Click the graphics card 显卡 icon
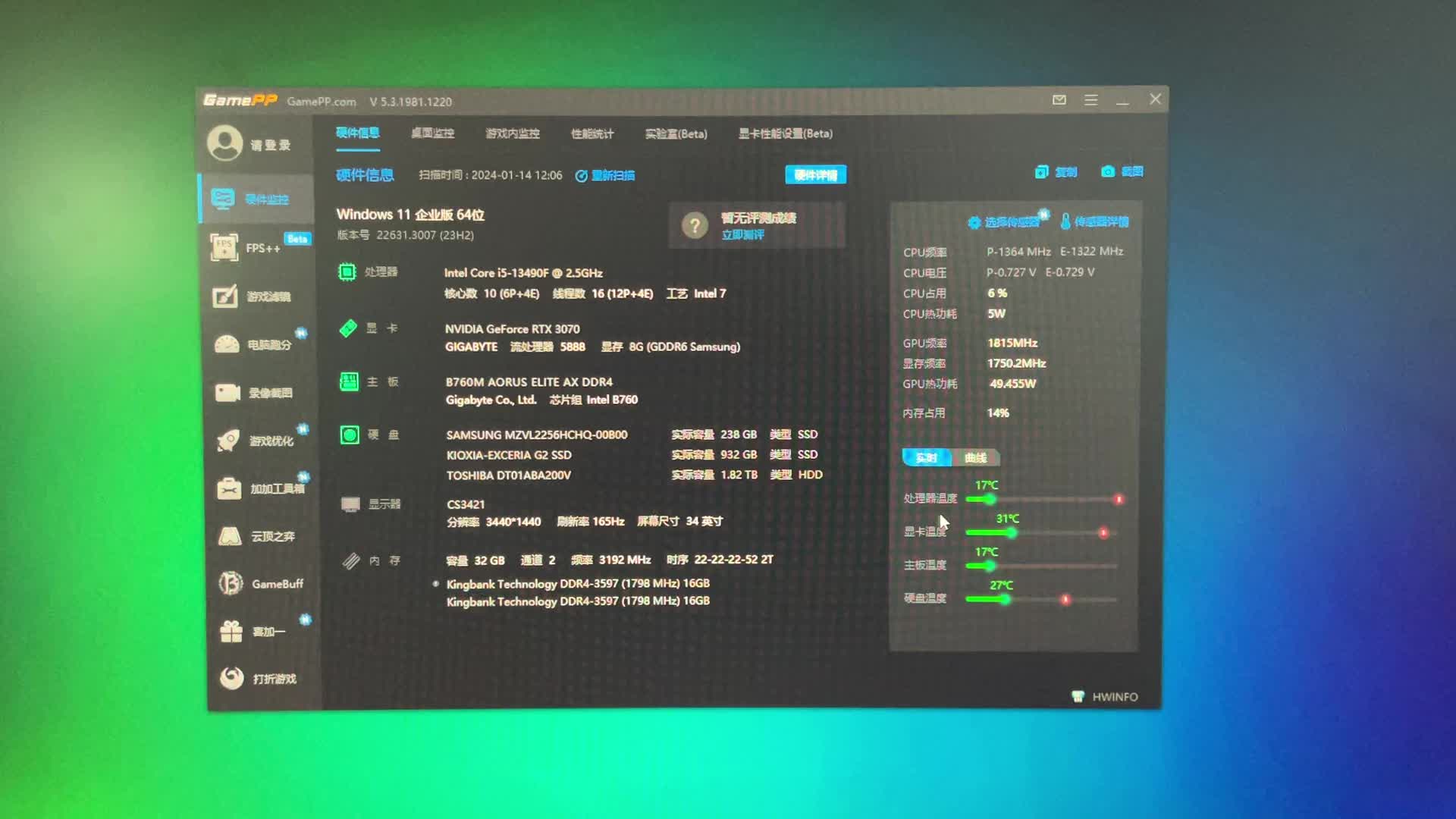1456x819 pixels. (348, 328)
